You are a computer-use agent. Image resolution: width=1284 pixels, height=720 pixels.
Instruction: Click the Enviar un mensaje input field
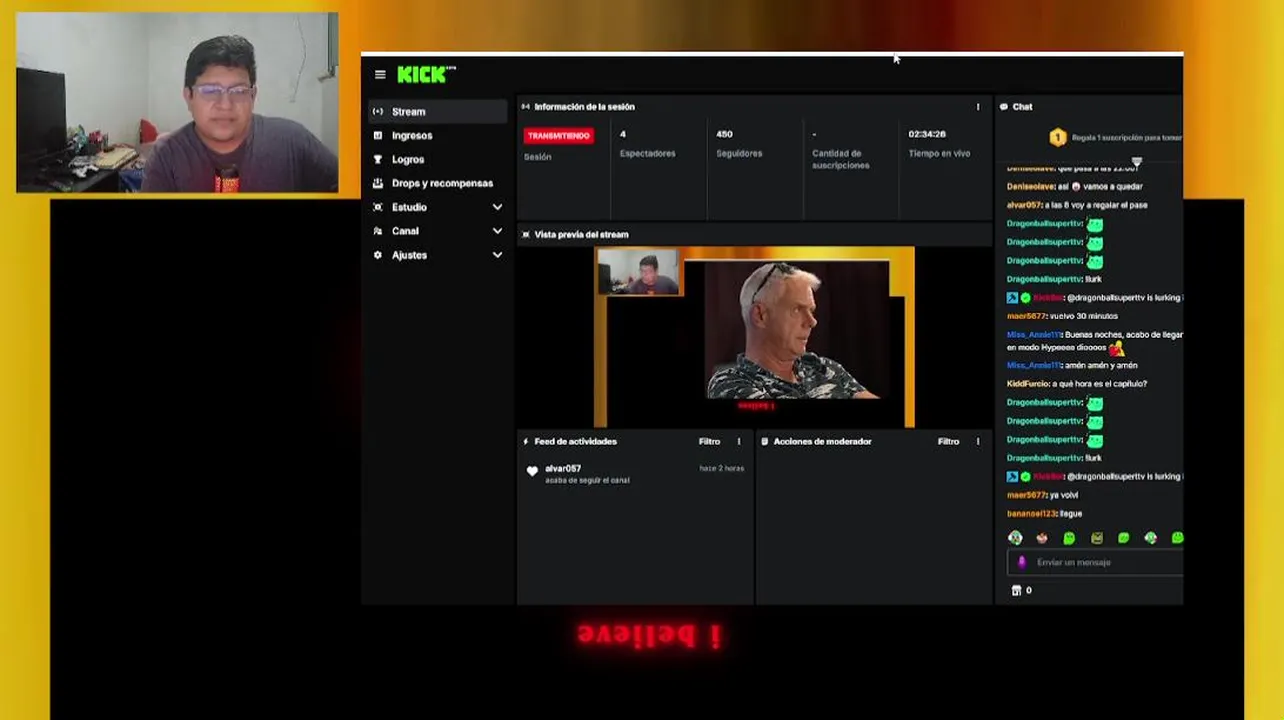click(1095, 563)
